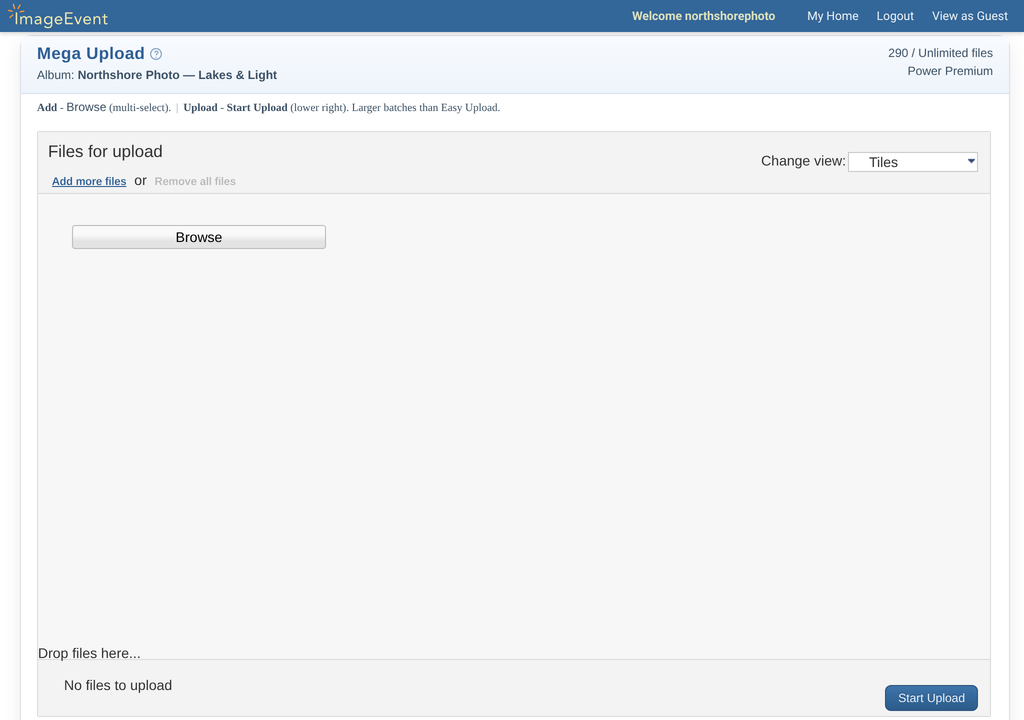Click the Change view label

coord(803,161)
